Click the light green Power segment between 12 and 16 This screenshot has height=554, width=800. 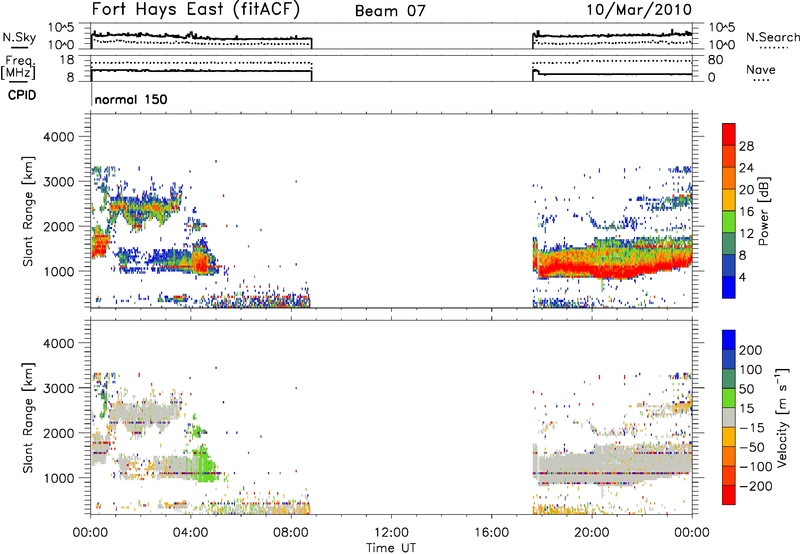(x=729, y=222)
